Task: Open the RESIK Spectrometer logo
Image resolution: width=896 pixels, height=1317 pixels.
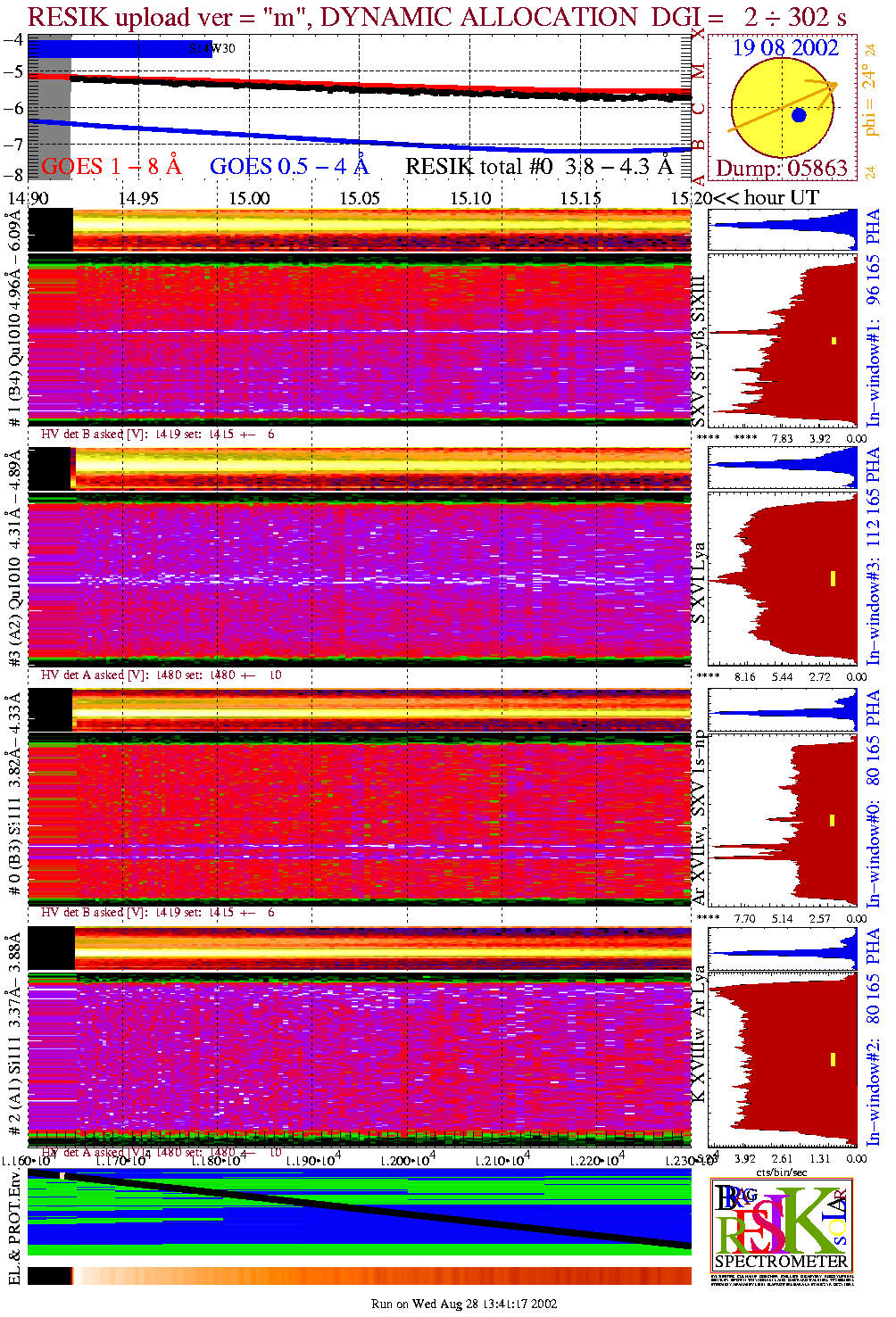Action: tap(782, 1225)
